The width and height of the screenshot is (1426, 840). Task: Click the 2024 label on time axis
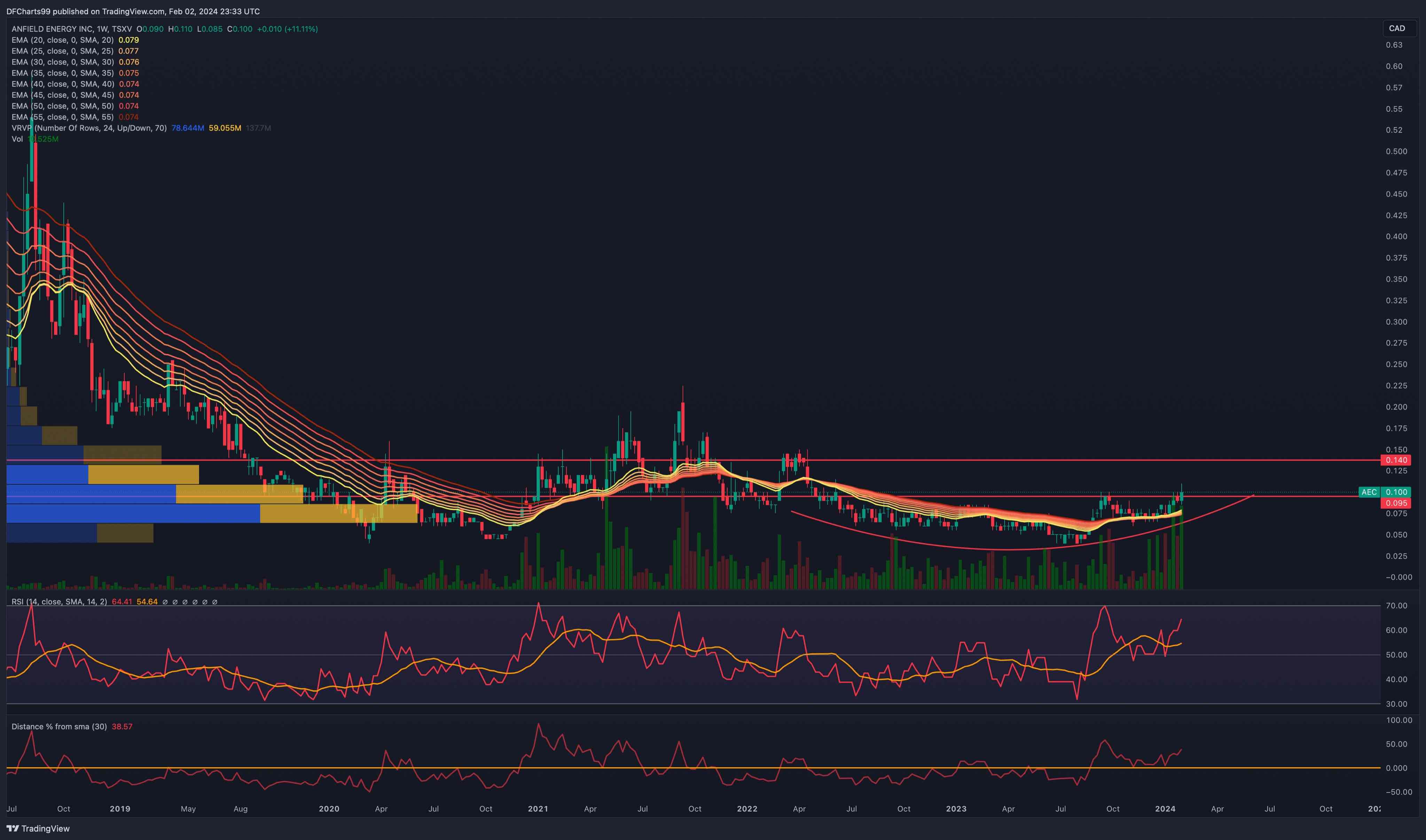tap(1165, 808)
